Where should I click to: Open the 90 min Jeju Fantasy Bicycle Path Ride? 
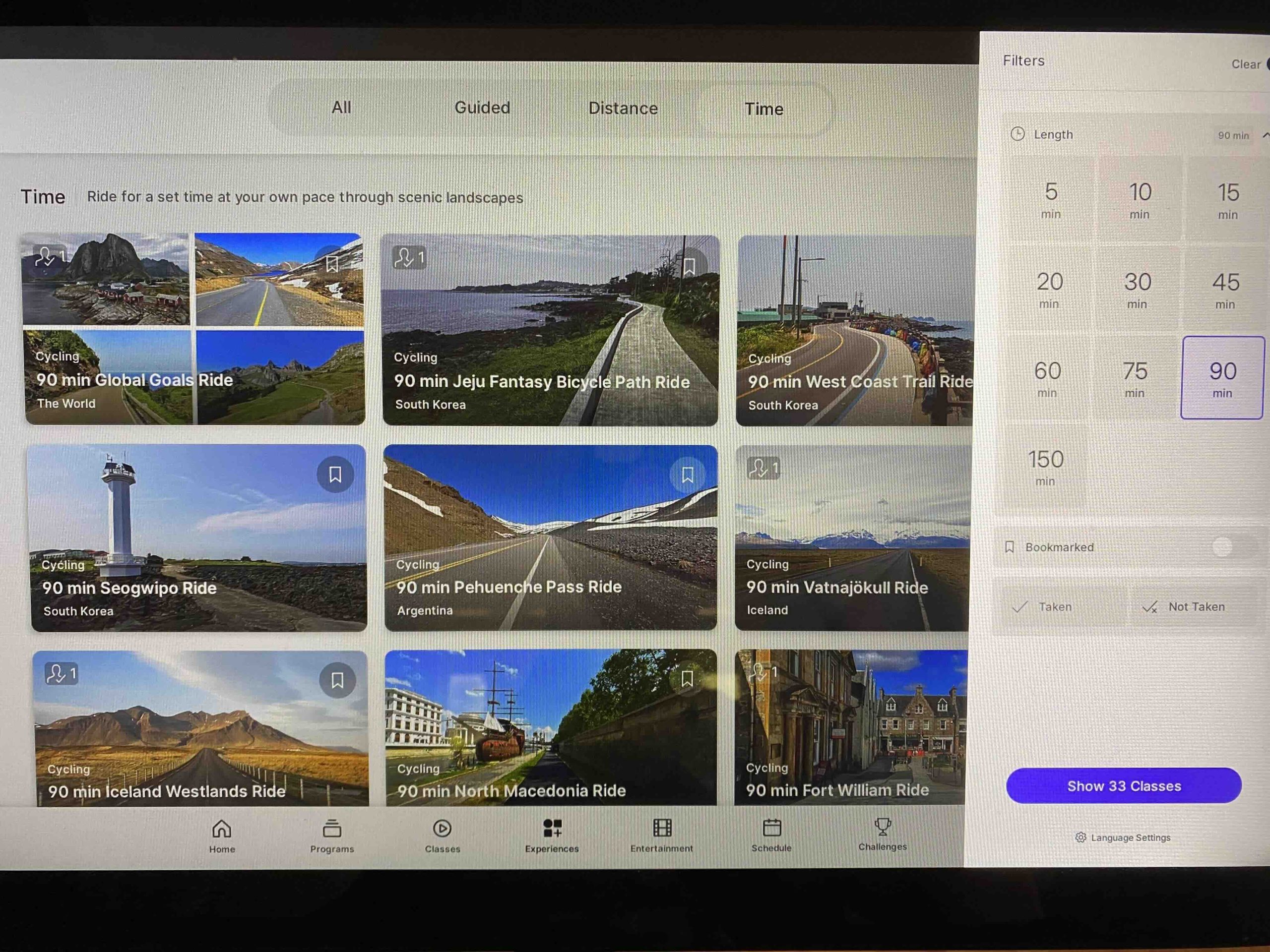point(550,330)
